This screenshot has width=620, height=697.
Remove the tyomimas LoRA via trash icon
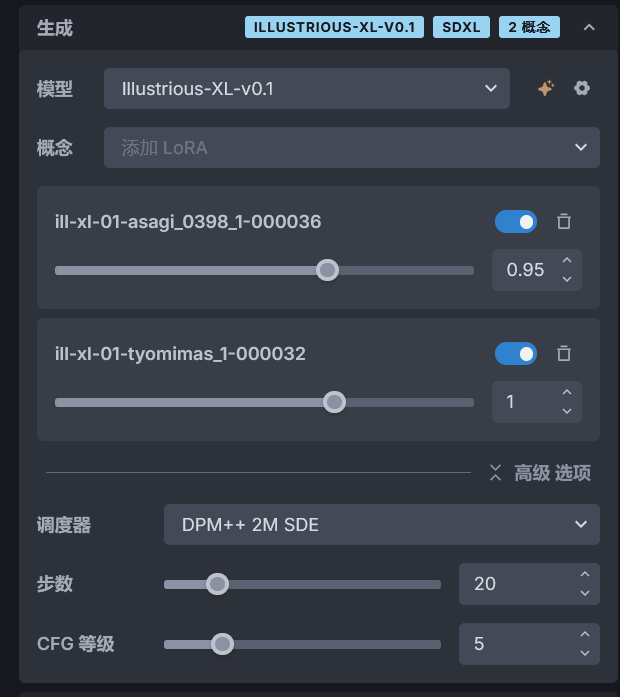(x=564, y=353)
